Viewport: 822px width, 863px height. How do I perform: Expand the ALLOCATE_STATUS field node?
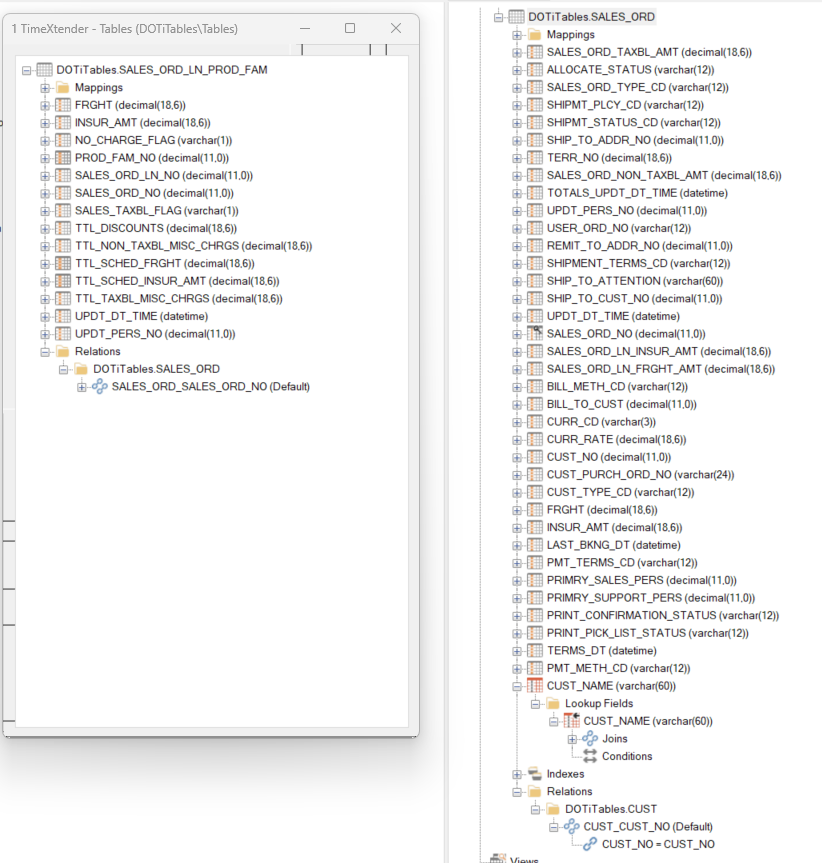517,70
